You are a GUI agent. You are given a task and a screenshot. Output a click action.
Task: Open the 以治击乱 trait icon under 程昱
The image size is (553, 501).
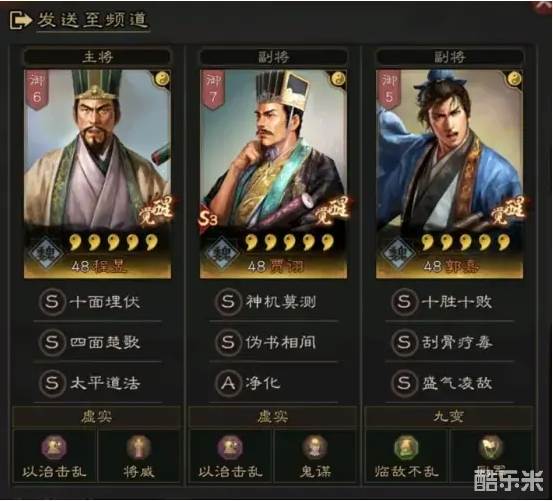(x=54, y=447)
